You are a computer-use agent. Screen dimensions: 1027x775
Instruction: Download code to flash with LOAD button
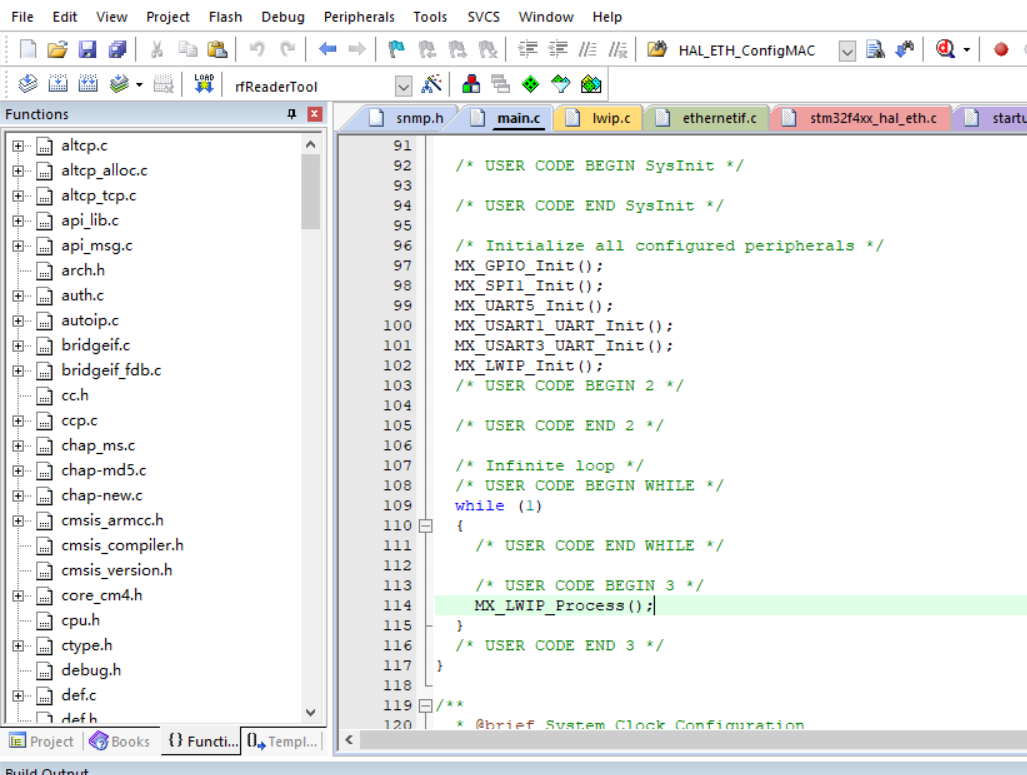[x=204, y=84]
